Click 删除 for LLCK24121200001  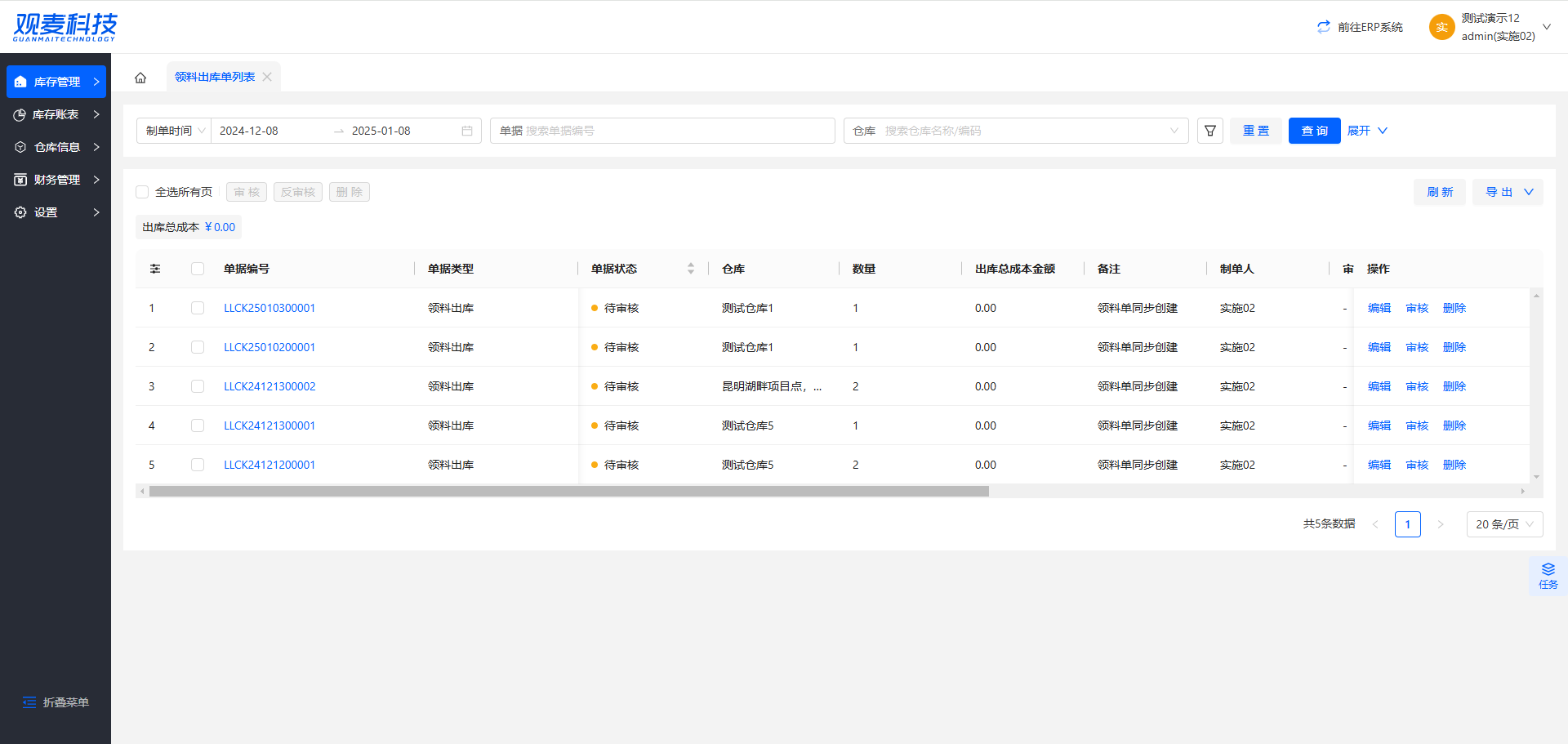[1454, 465]
